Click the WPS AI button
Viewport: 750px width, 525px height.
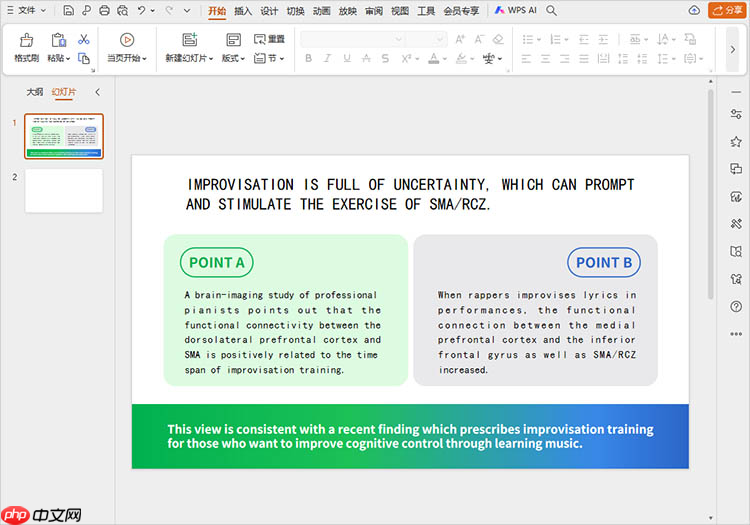click(516, 11)
